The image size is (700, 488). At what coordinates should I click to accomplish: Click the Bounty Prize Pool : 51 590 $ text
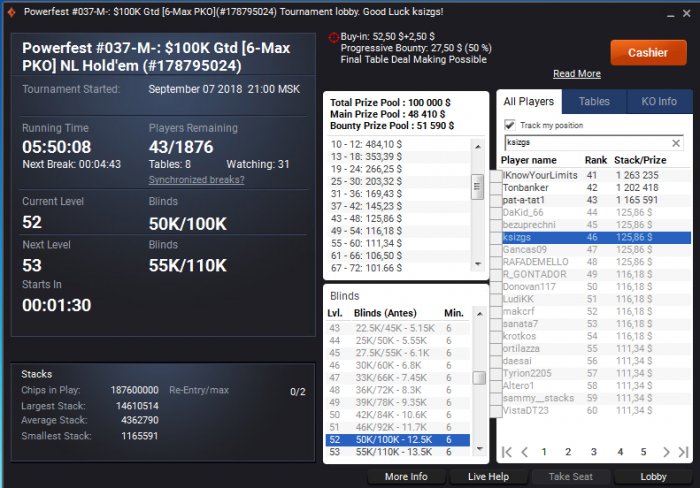[392, 126]
